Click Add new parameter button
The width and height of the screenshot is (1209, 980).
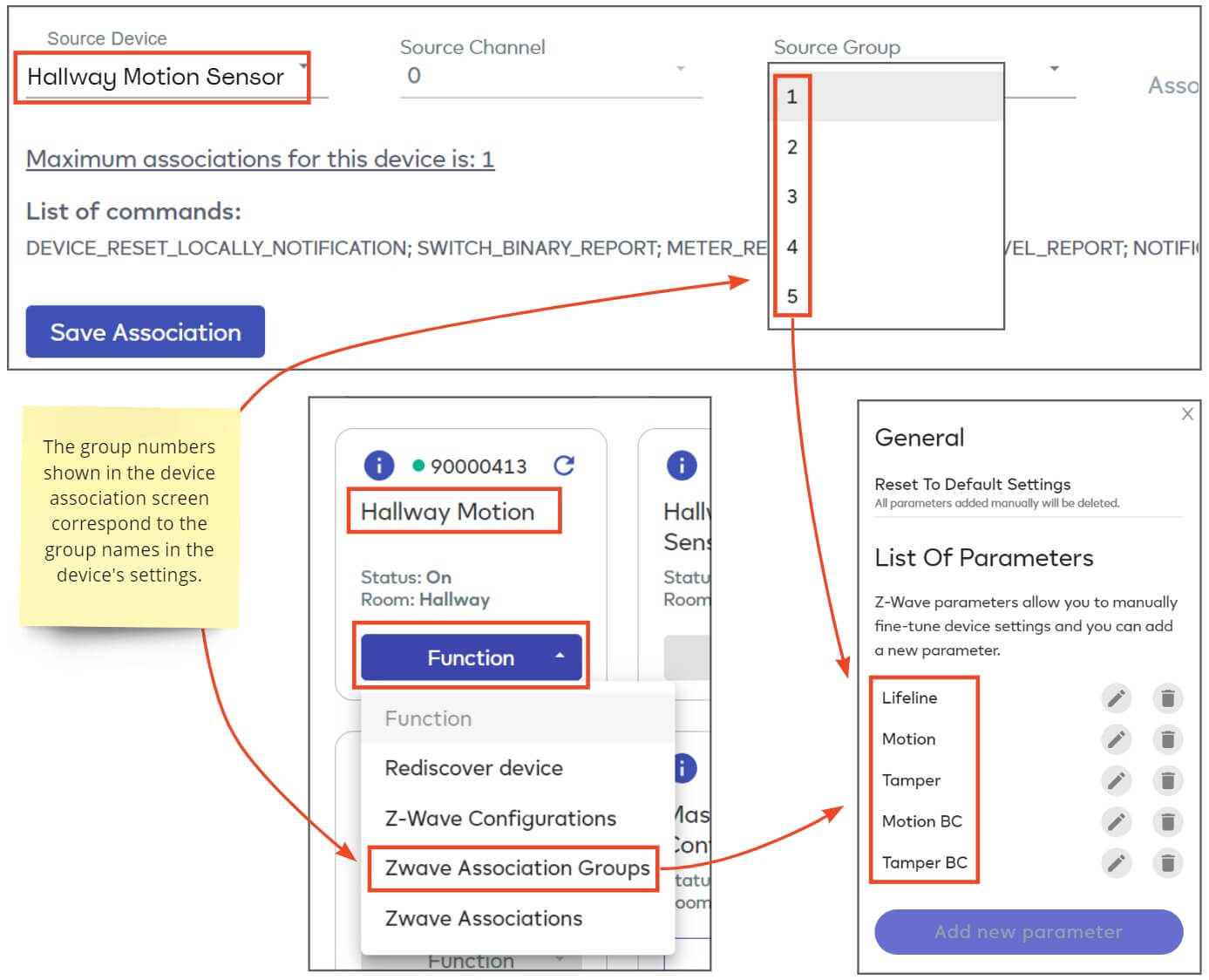(x=1029, y=932)
